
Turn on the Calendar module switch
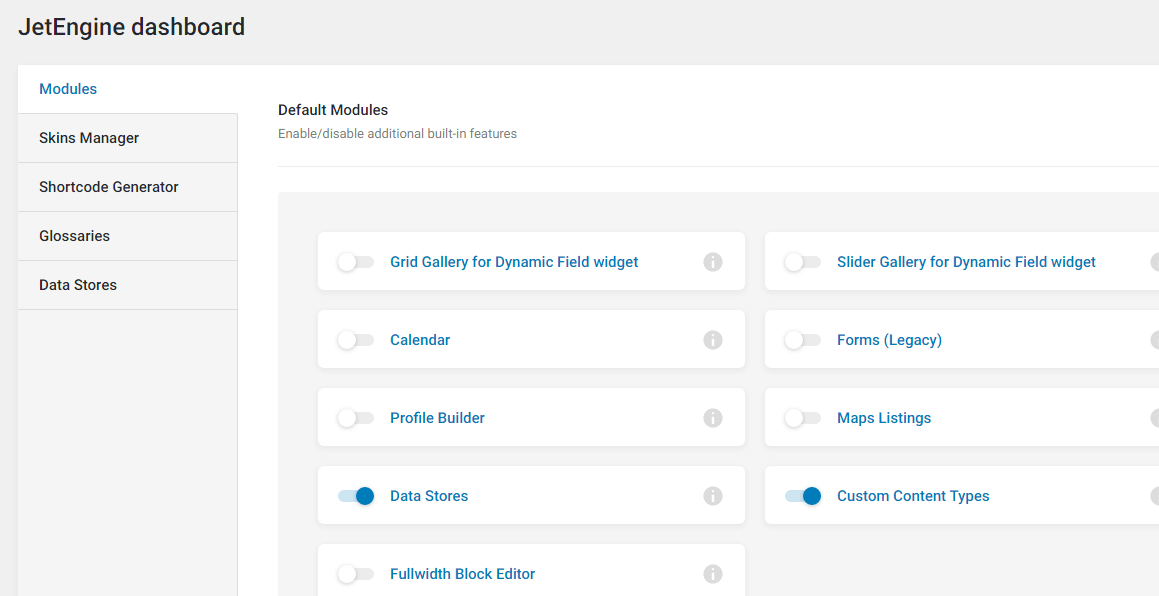[356, 340]
